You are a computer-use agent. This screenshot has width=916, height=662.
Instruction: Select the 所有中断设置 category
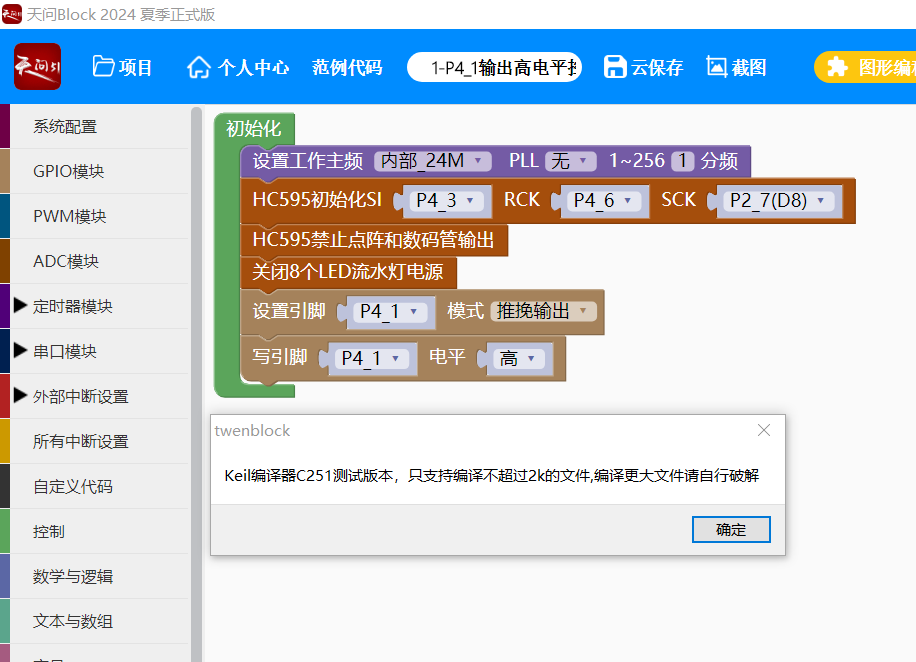click(95, 441)
